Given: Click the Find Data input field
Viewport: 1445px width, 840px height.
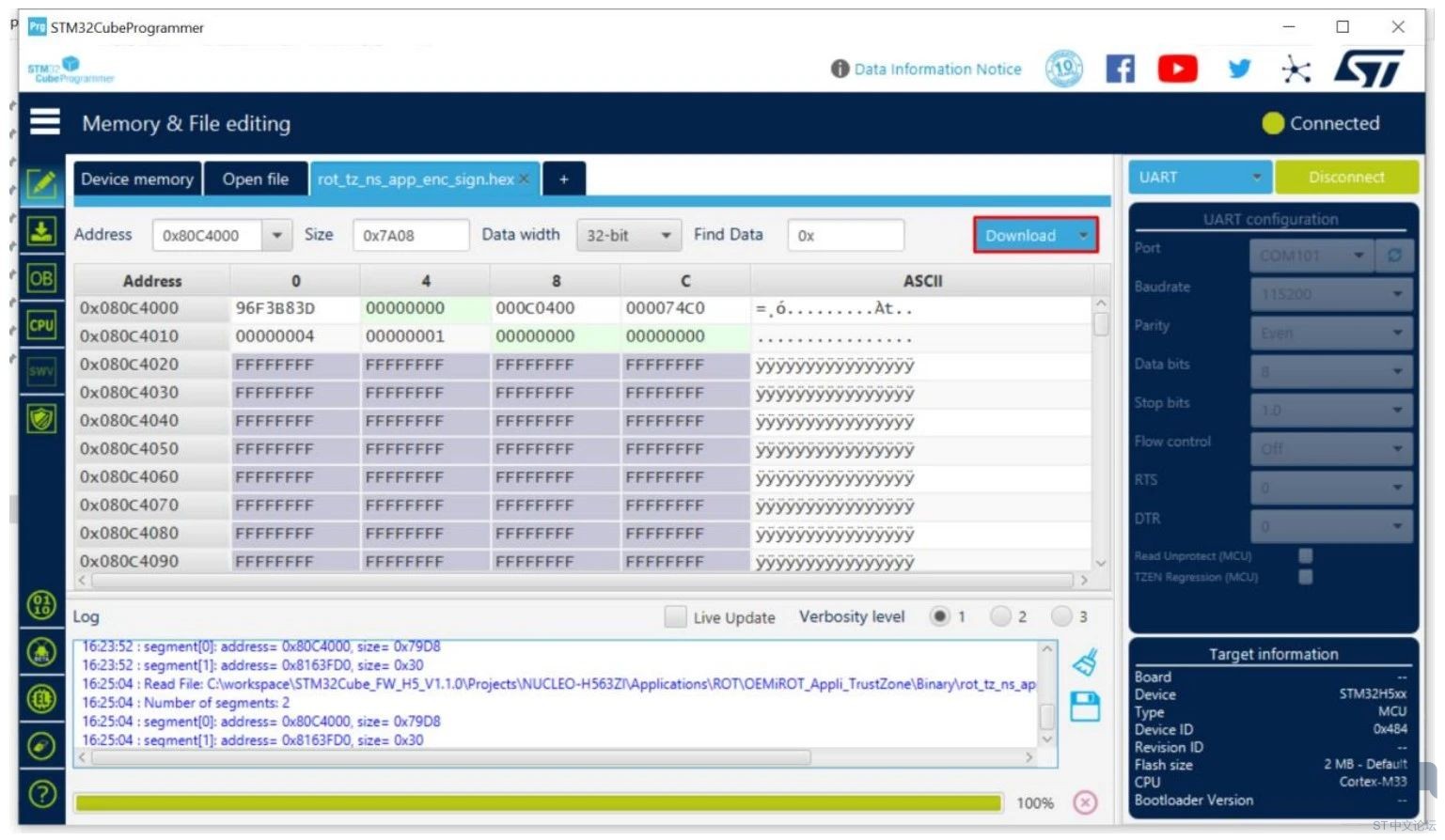Looking at the screenshot, I should pos(845,235).
